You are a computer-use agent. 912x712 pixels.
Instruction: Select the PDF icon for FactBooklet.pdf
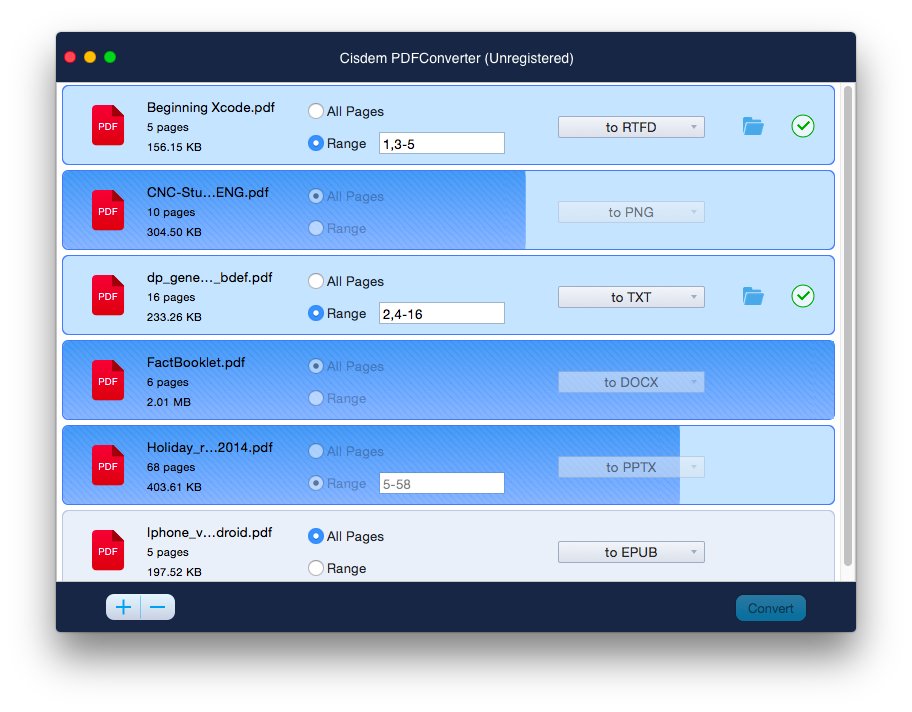tap(107, 380)
